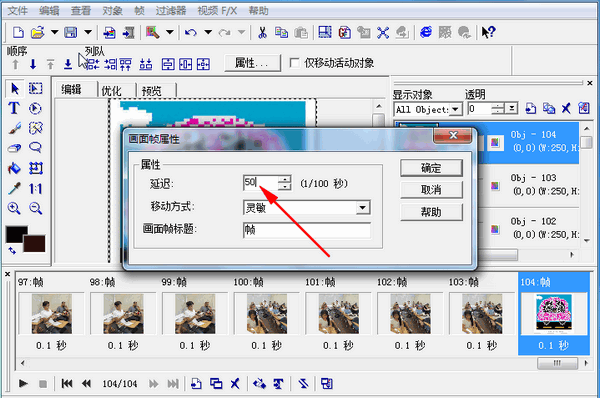Open the 文件 menu
Viewport: 600px width, 398px height.
(18, 11)
